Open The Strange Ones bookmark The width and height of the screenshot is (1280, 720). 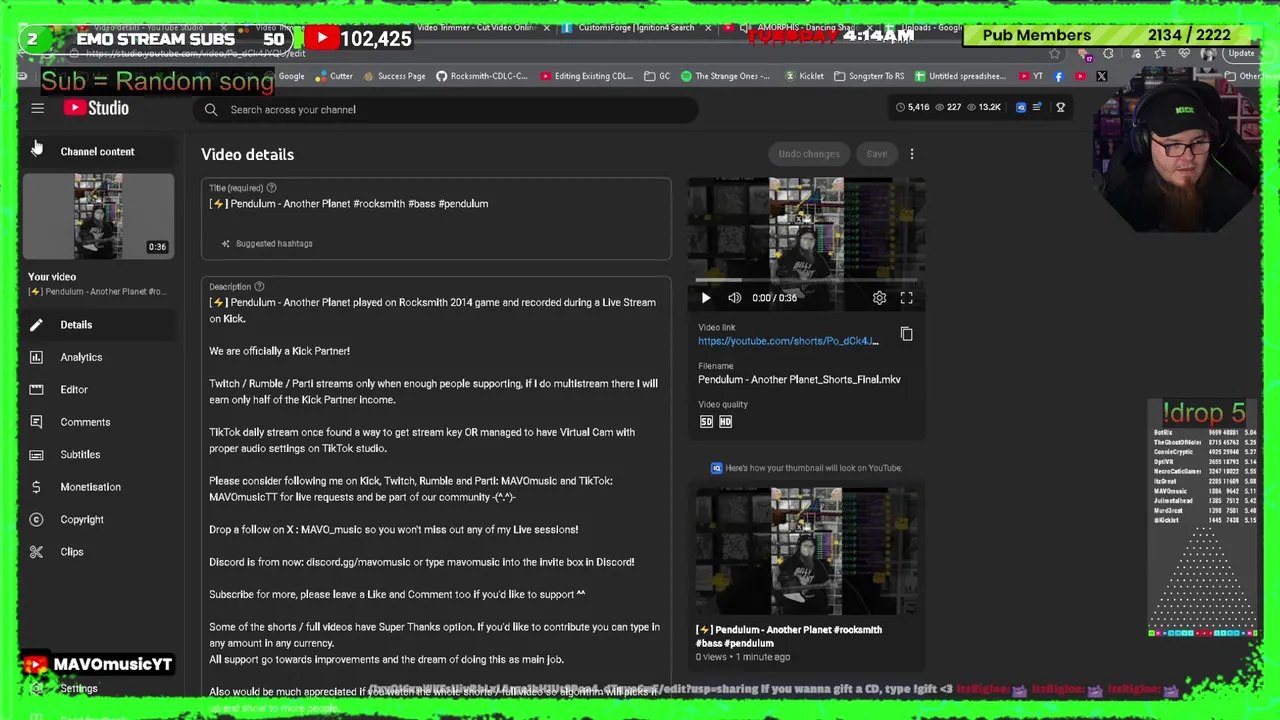click(x=726, y=76)
